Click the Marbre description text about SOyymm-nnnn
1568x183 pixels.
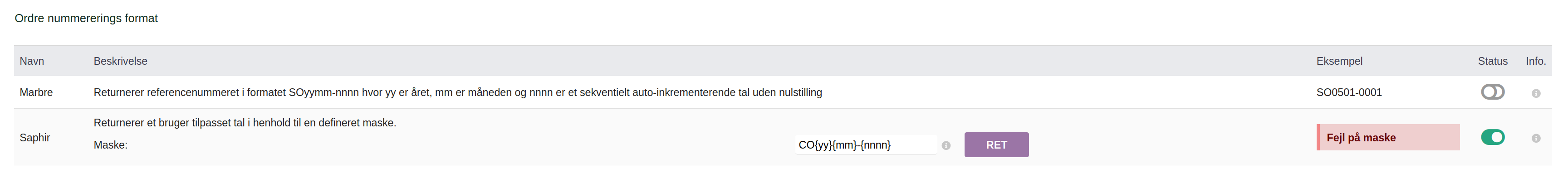click(458, 92)
